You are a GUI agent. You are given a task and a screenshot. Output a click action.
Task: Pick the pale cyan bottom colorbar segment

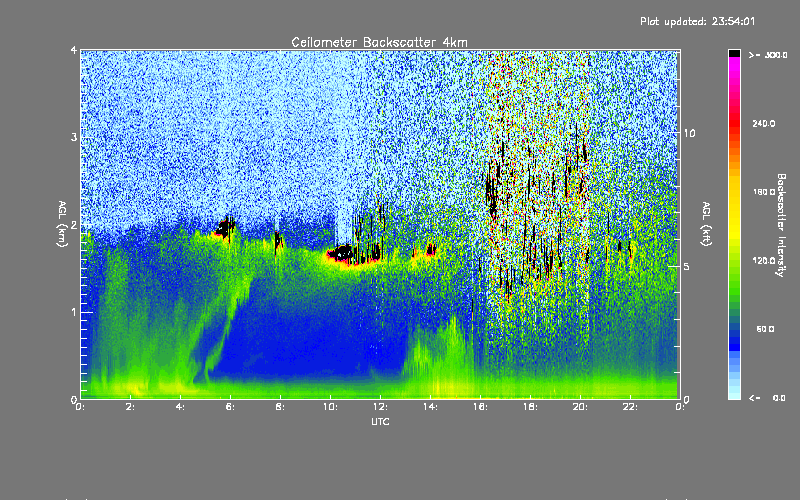pos(734,394)
